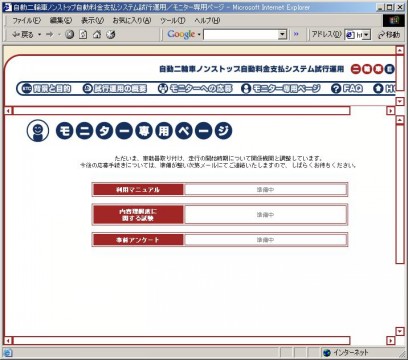
Task: Go to the browser Home icon
Action: pos(97,34)
